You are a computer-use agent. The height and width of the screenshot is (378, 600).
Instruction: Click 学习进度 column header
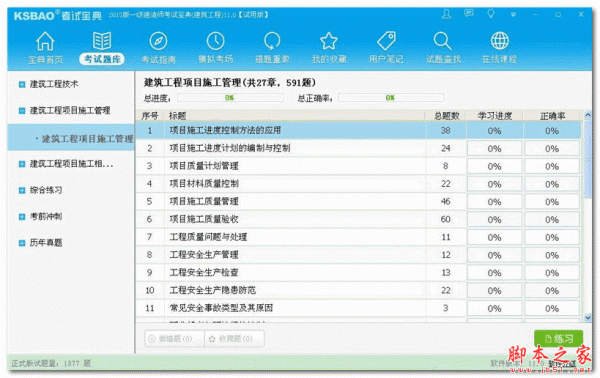point(495,116)
